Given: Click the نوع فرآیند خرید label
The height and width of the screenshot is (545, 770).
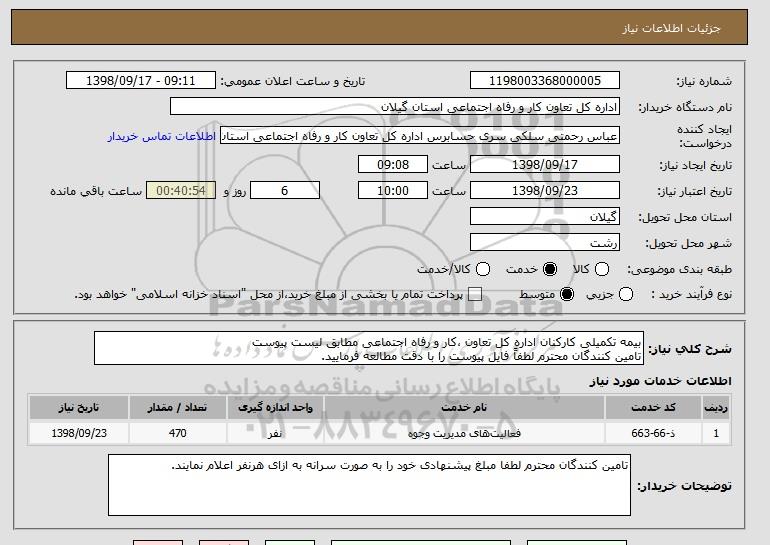Looking at the screenshot, I should pos(691,294).
